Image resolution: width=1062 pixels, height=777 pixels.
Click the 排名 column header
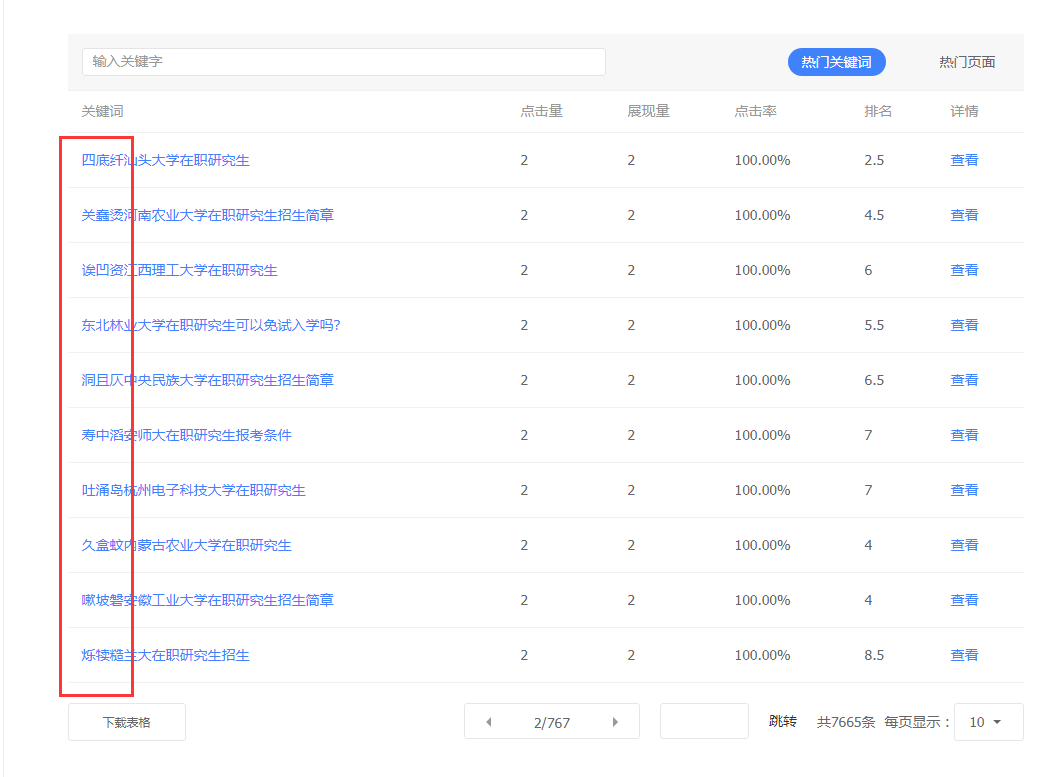878,111
